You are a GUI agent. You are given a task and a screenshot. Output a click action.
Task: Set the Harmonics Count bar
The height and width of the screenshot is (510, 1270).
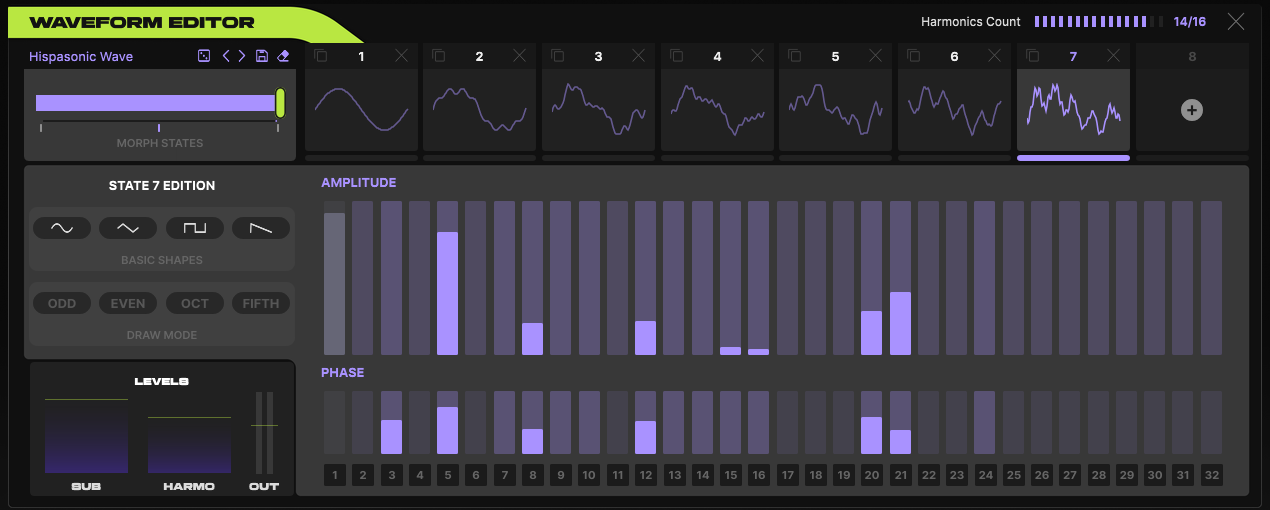tap(1098, 21)
